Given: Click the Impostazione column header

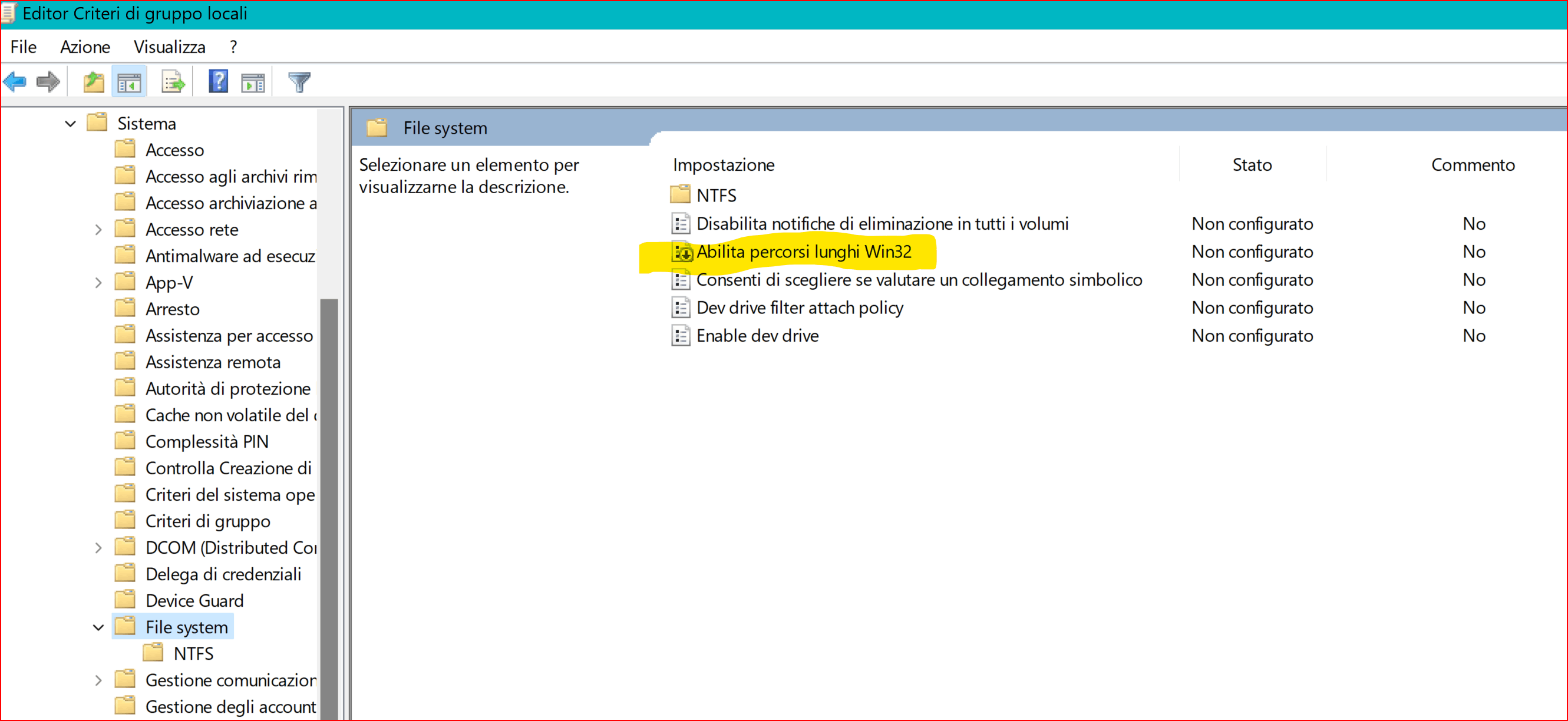Looking at the screenshot, I should pos(723,165).
